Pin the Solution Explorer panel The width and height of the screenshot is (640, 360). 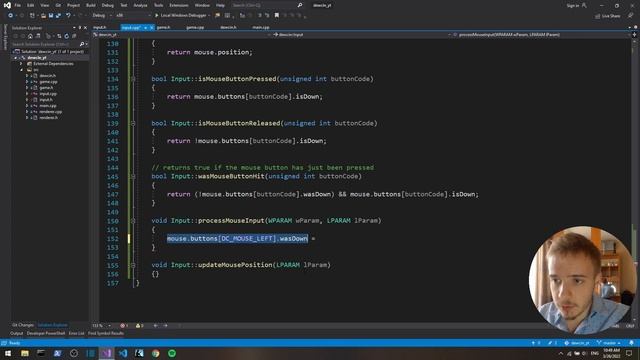click(x=80, y=28)
